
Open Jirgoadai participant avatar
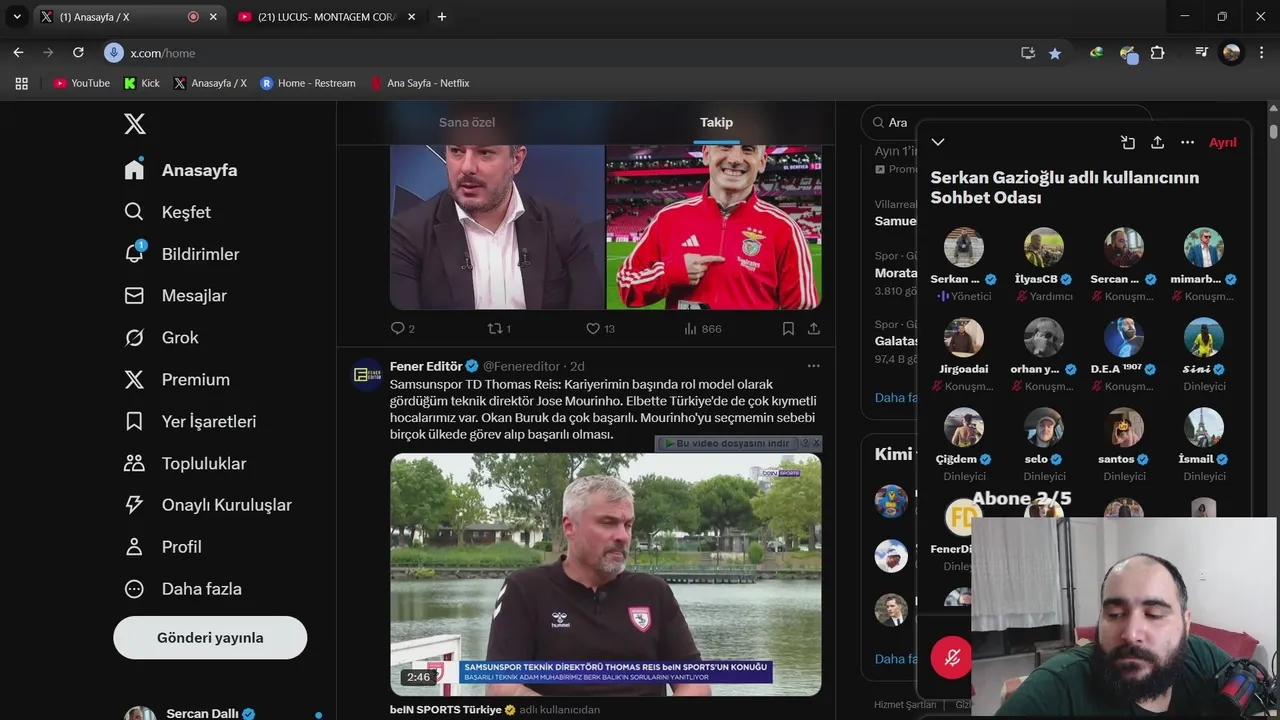coord(964,337)
